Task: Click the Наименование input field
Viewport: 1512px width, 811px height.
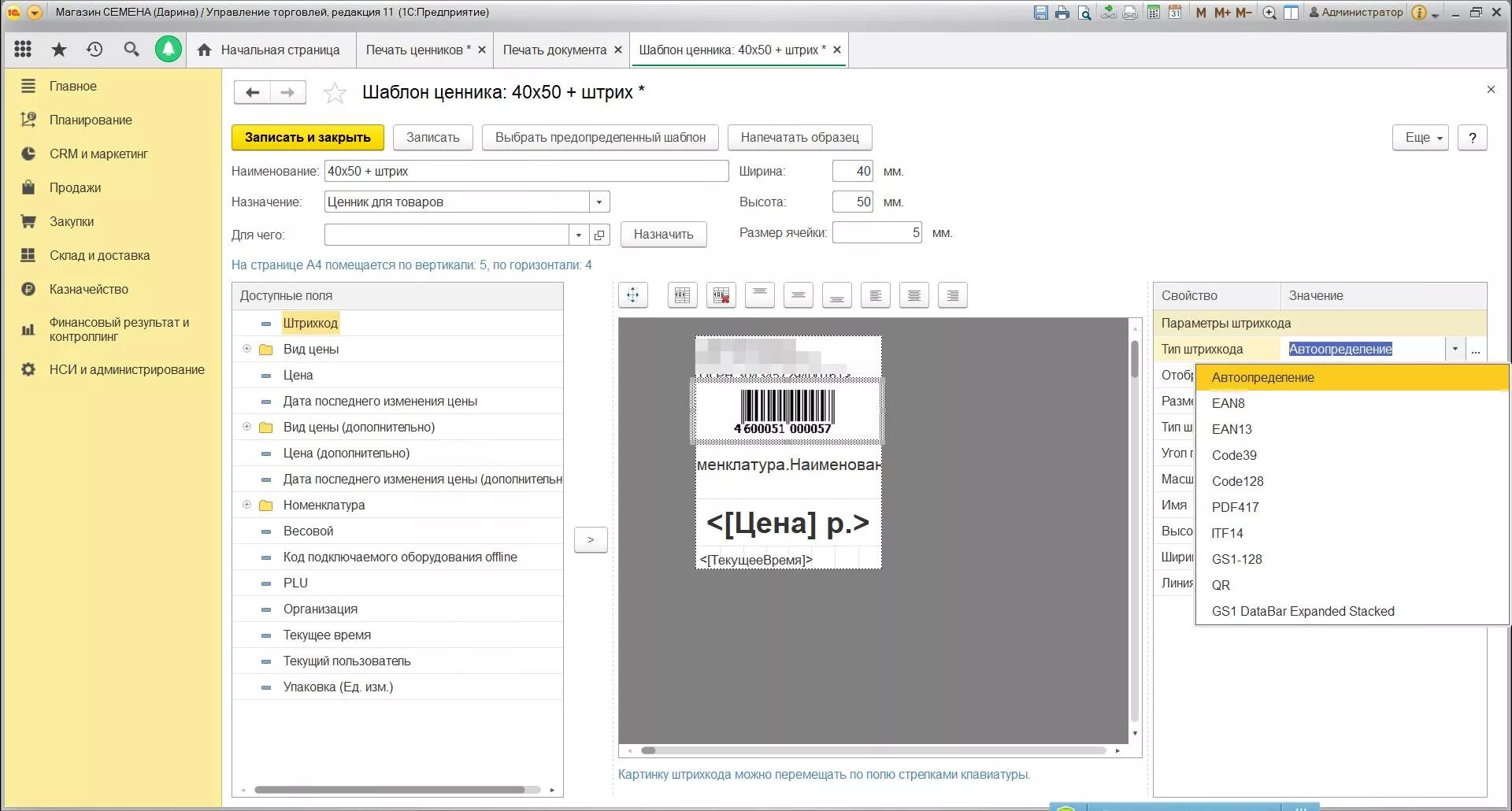Action: click(526, 171)
